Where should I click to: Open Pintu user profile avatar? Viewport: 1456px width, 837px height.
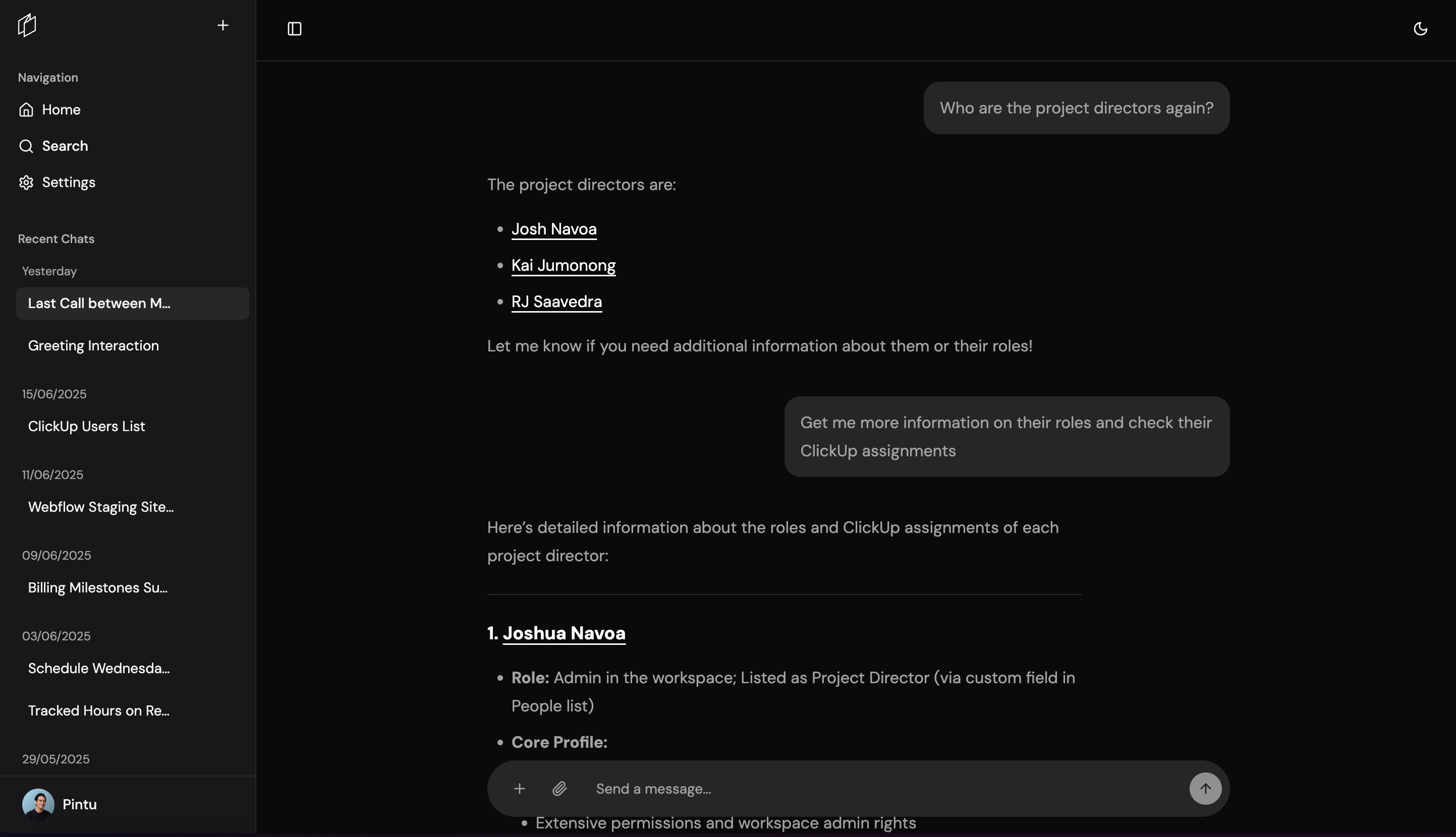pos(38,804)
